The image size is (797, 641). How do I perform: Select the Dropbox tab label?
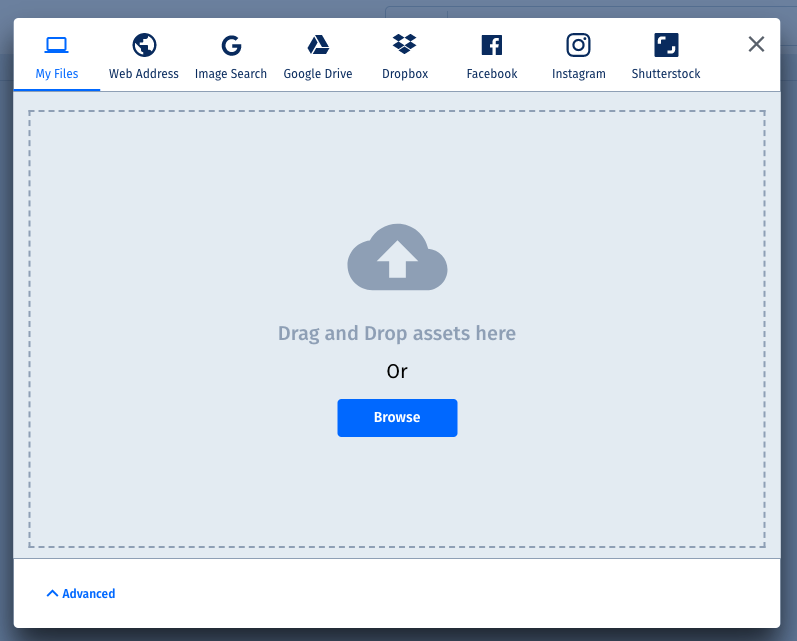pyautogui.click(x=404, y=74)
